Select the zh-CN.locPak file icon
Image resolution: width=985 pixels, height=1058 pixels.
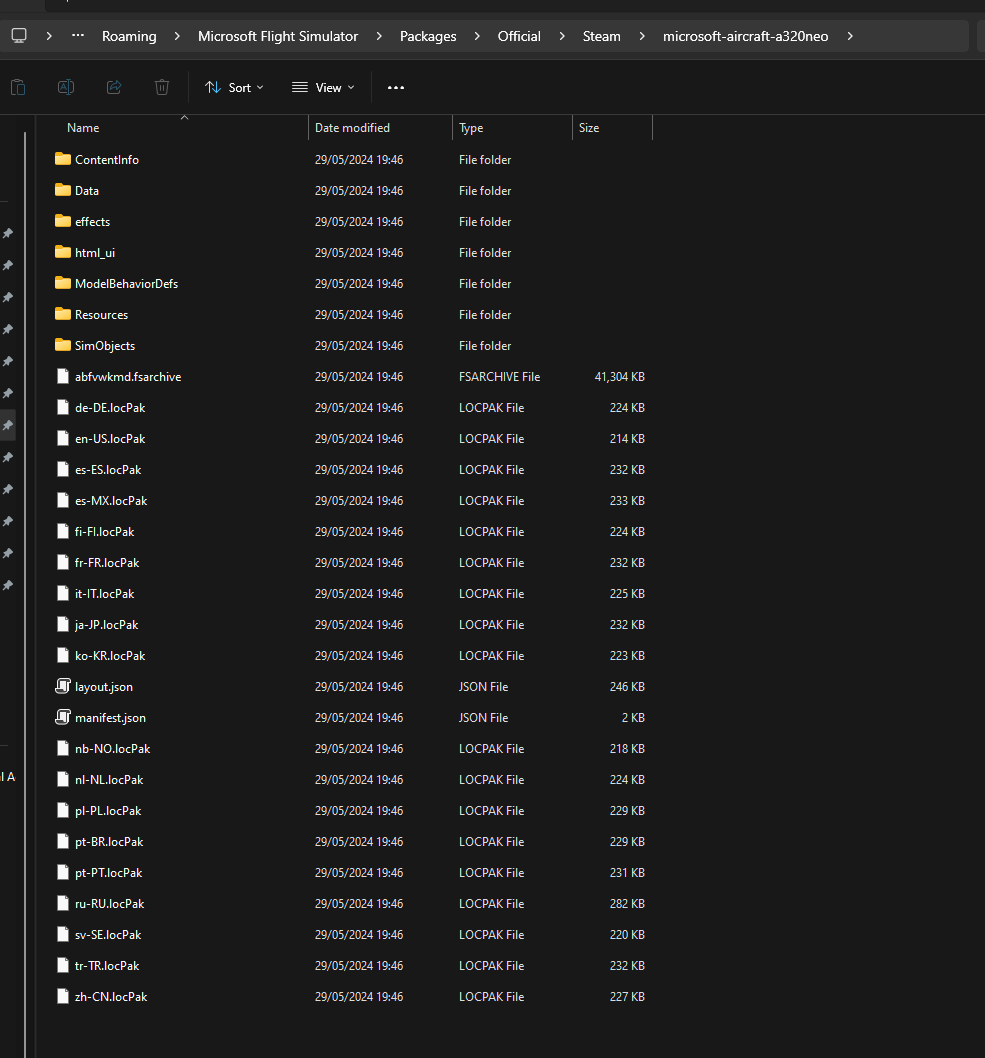63,997
